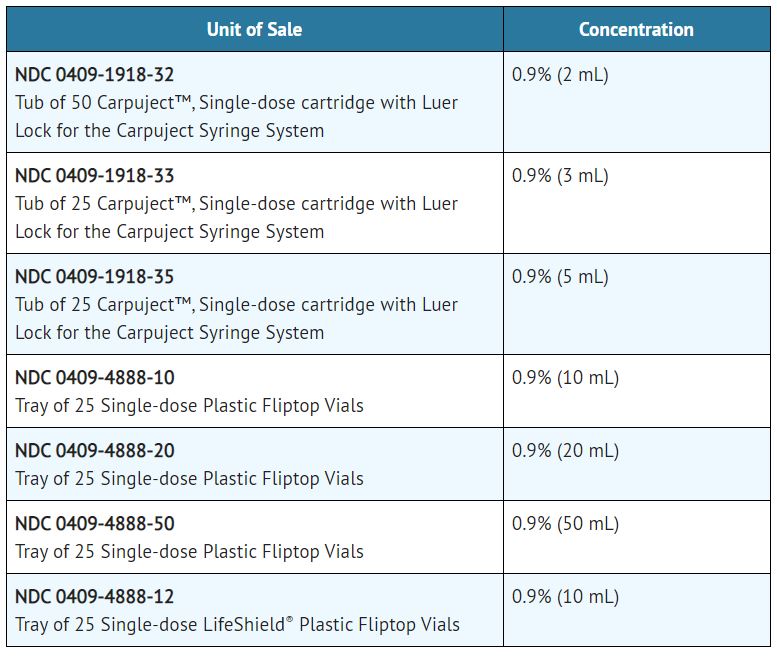Viewport: 777px width, 656px height.
Task: Select the NDC 0409-4888-12 code
Action: (94, 597)
